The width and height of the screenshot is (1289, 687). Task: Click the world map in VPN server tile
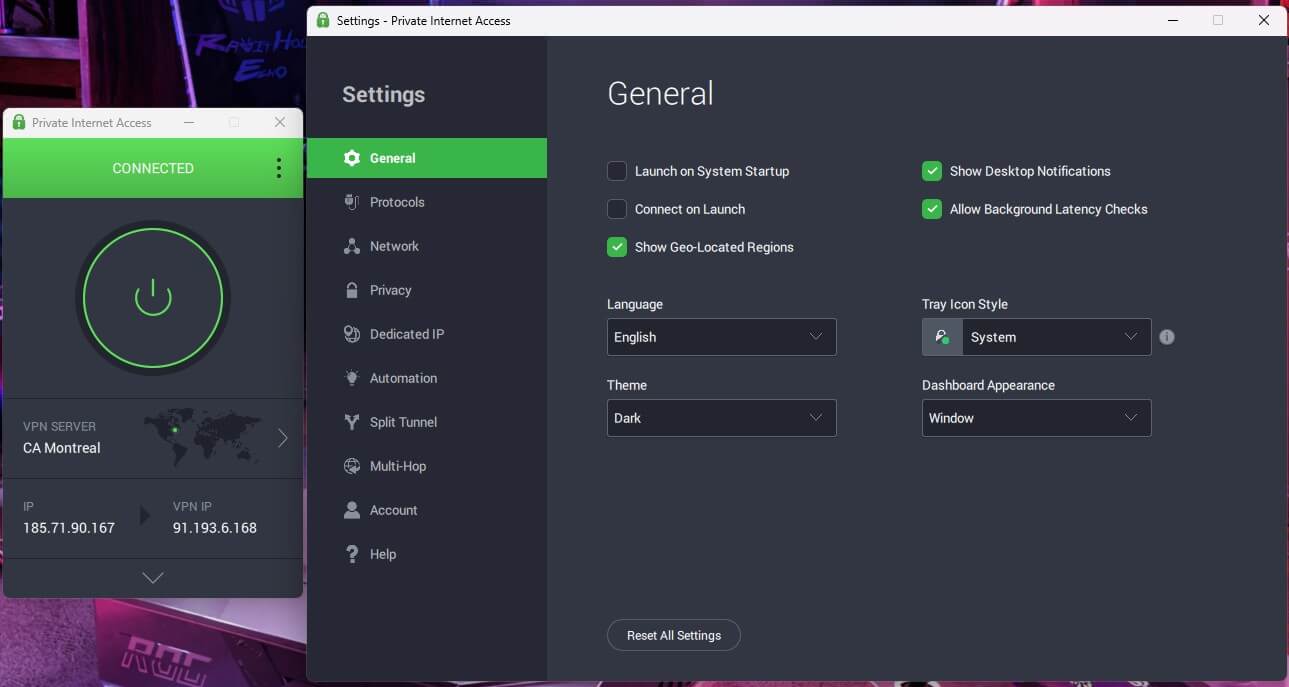tap(201, 437)
